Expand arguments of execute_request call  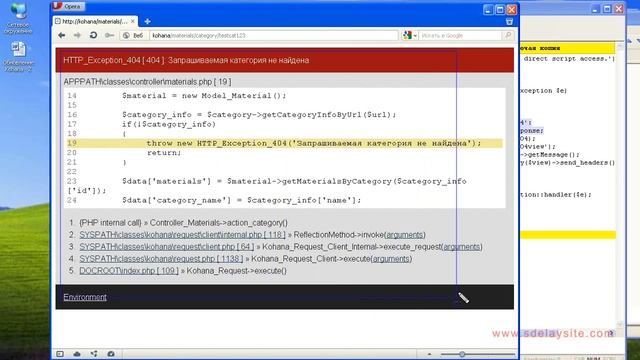coord(462,247)
